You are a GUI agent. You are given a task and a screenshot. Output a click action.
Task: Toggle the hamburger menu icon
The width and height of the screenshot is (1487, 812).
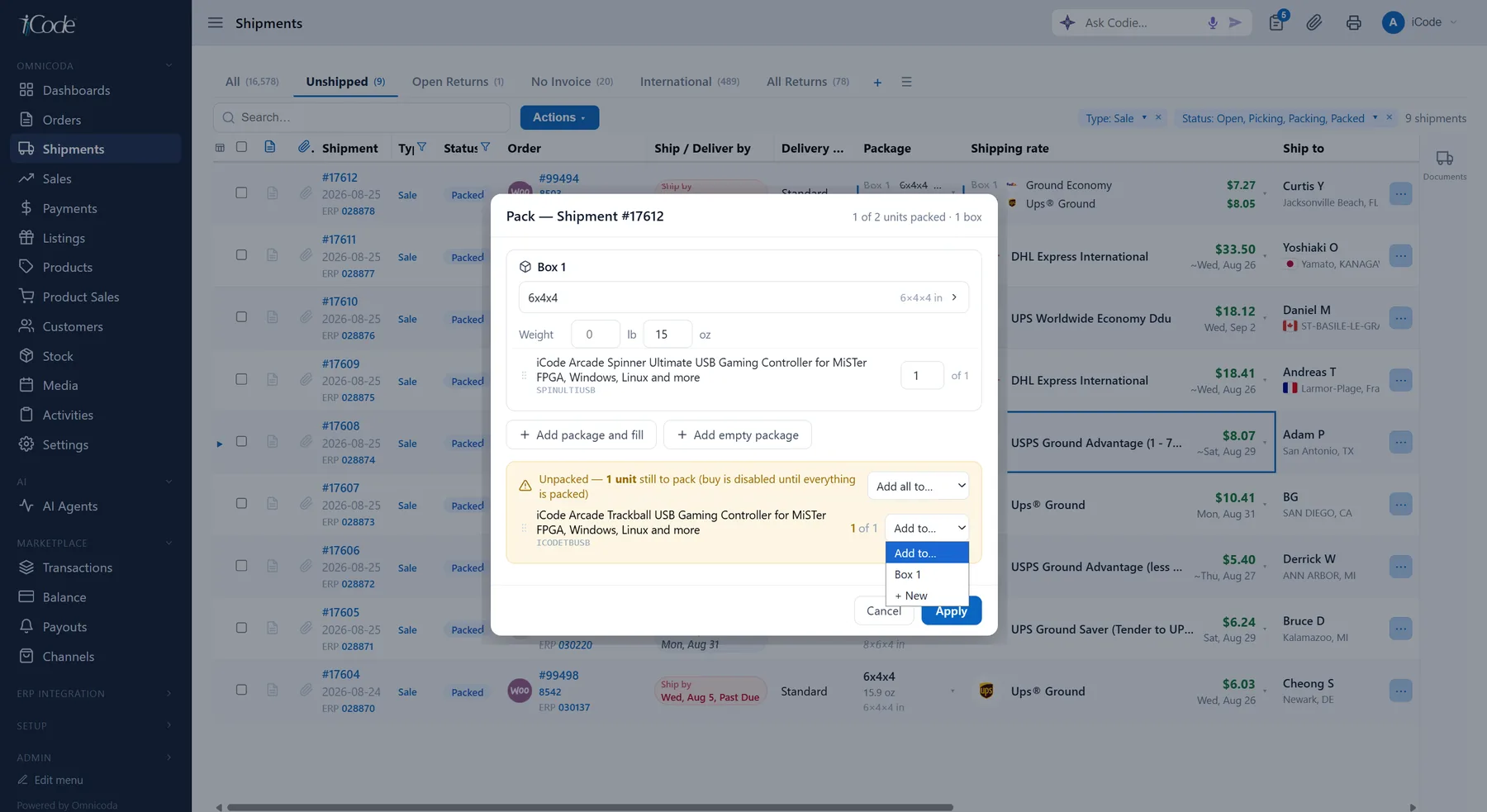[216, 23]
